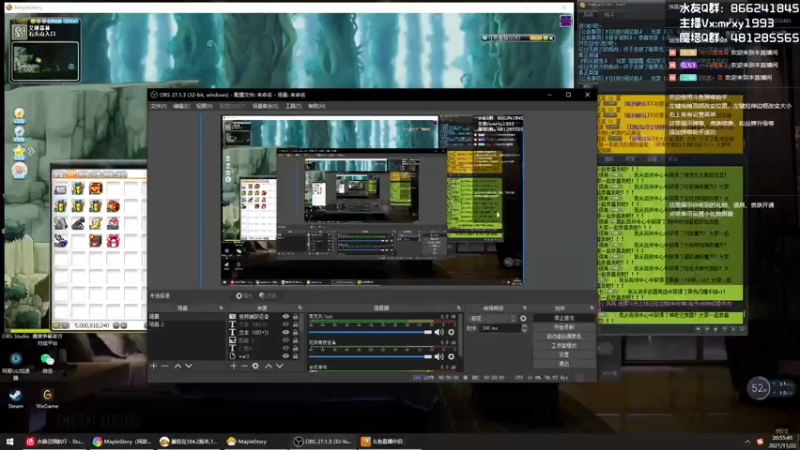
Task: Expand the arrow beside MapleStory star icon
Action: 32,152
